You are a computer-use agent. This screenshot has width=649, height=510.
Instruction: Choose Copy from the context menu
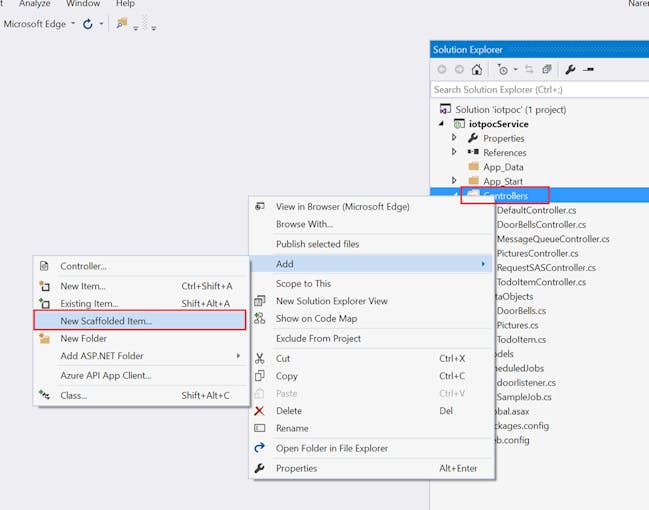(x=371, y=376)
